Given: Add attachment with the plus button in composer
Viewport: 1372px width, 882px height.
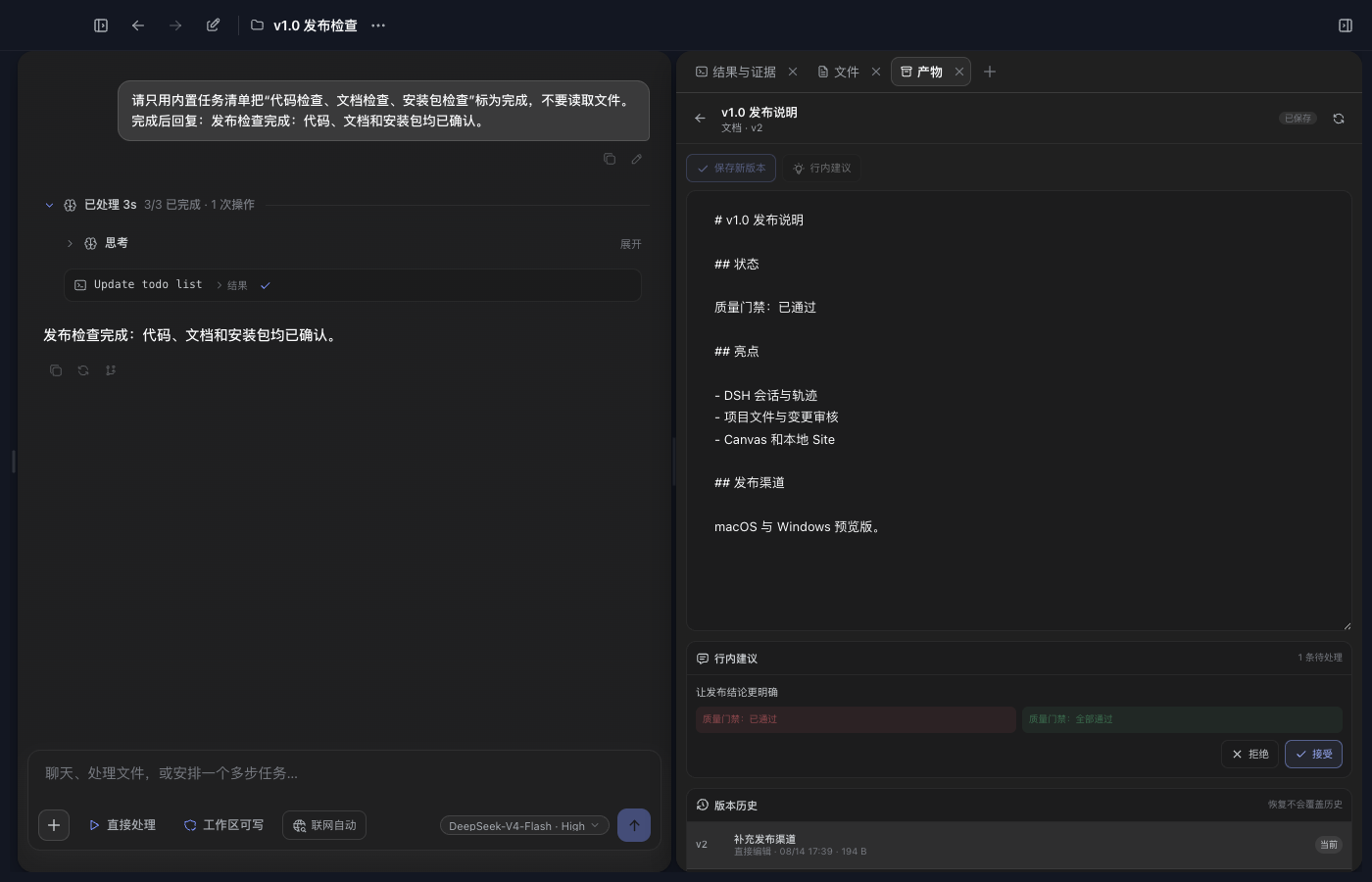Looking at the screenshot, I should (x=54, y=825).
